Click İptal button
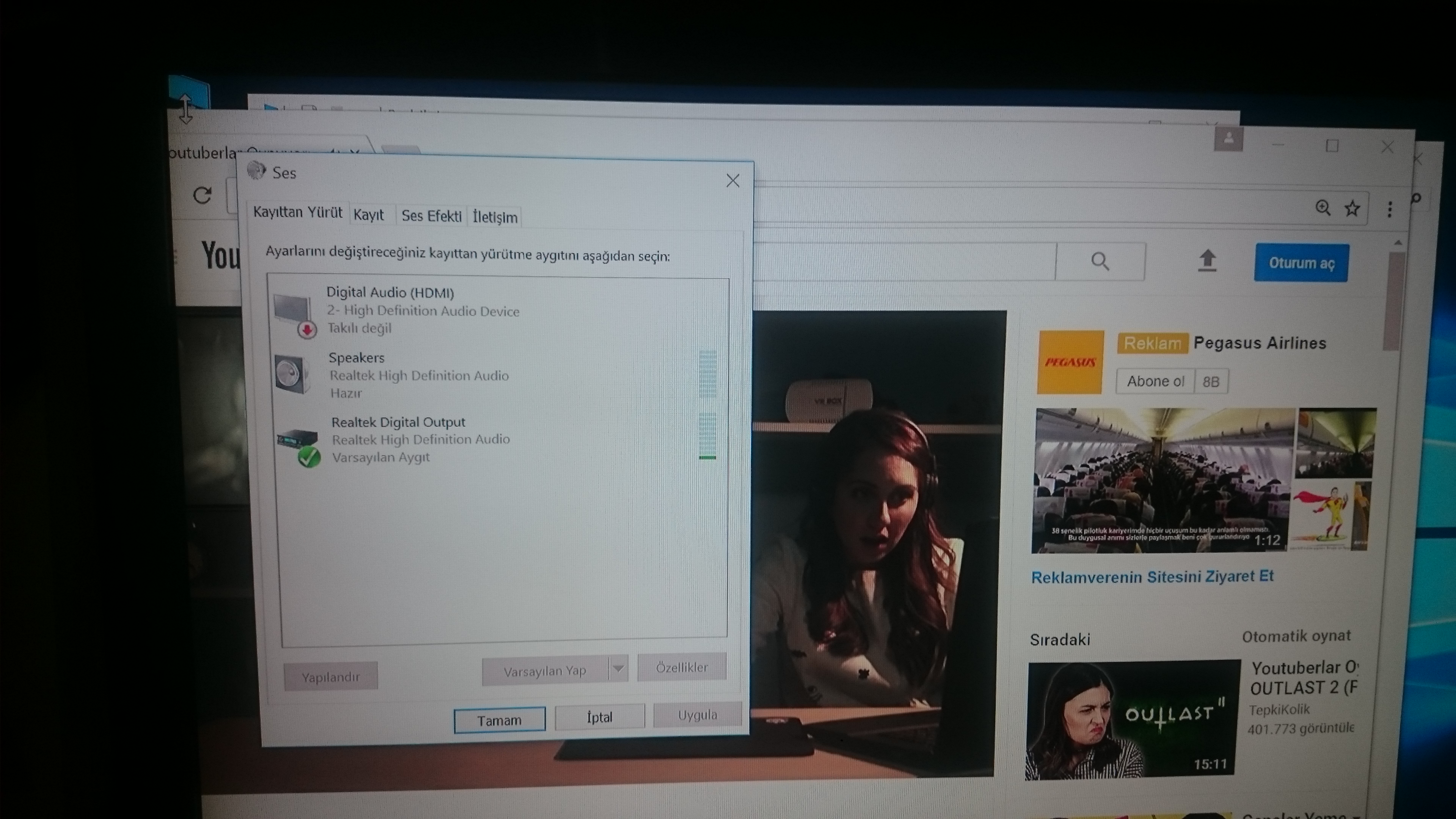Image resolution: width=1456 pixels, height=819 pixels. [x=599, y=717]
